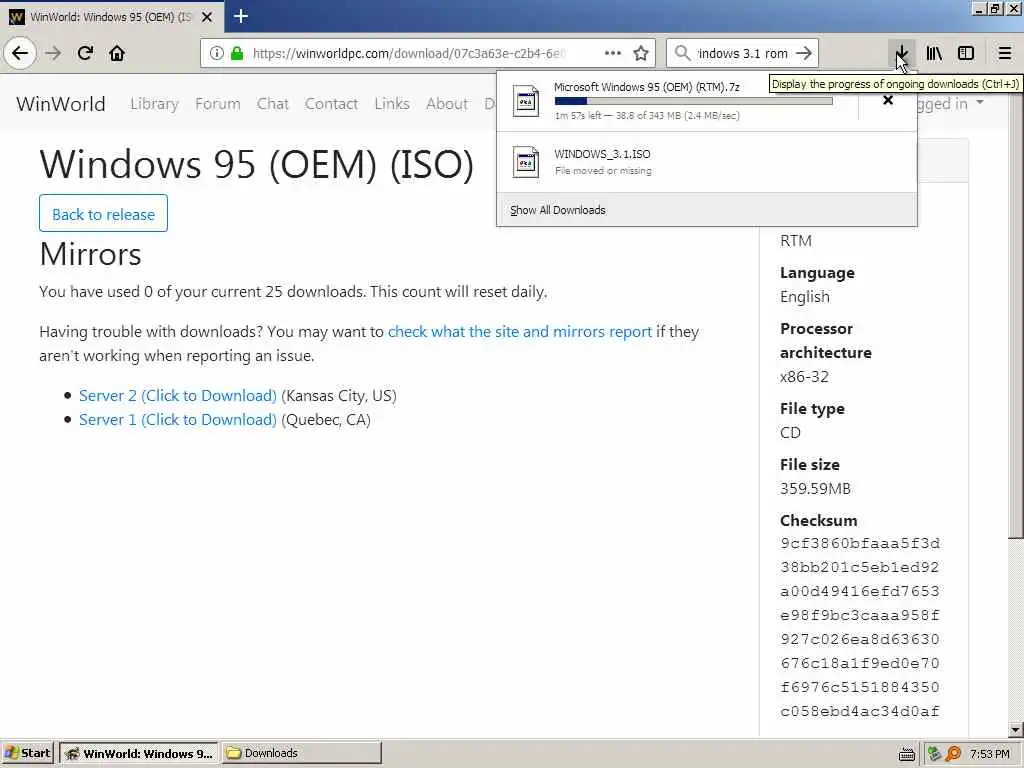
Task: Download from Server 1 Quebec
Action: [x=178, y=420]
